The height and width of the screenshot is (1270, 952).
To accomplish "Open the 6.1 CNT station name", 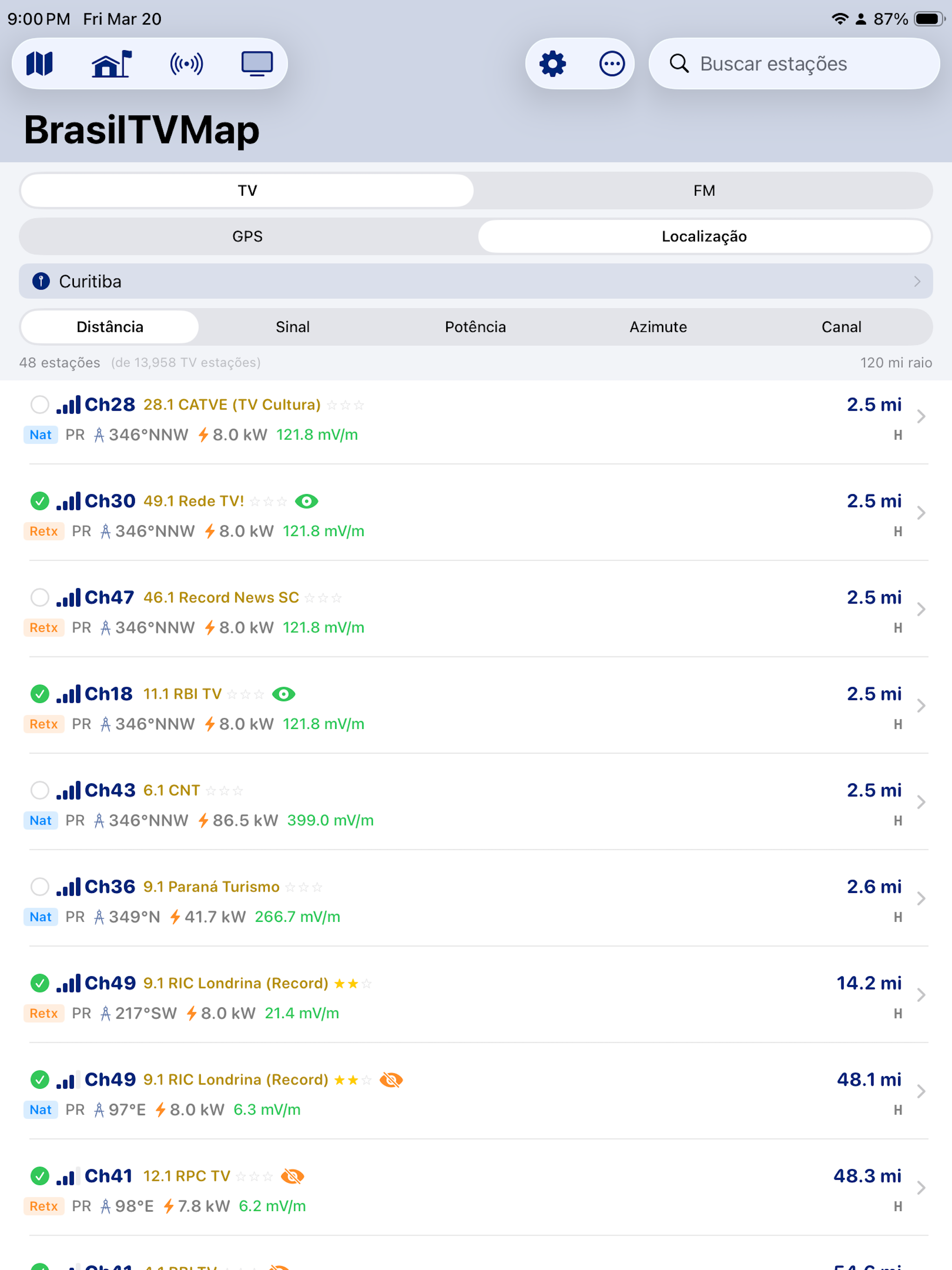I will coord(172,791).
